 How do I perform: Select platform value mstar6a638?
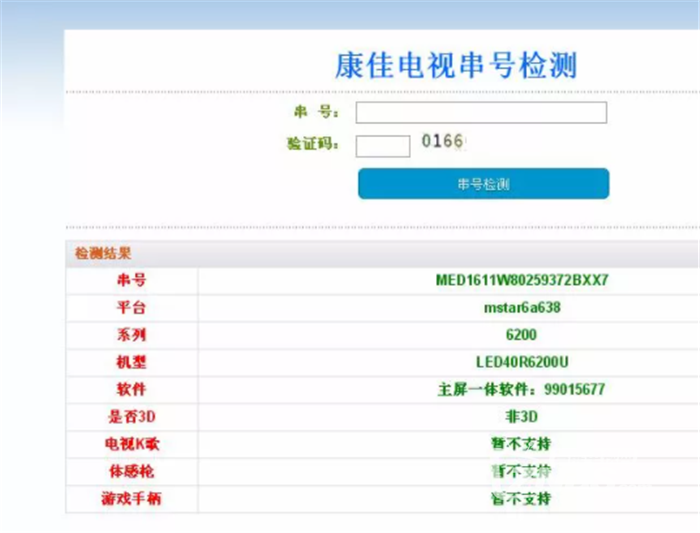point(522,308)
